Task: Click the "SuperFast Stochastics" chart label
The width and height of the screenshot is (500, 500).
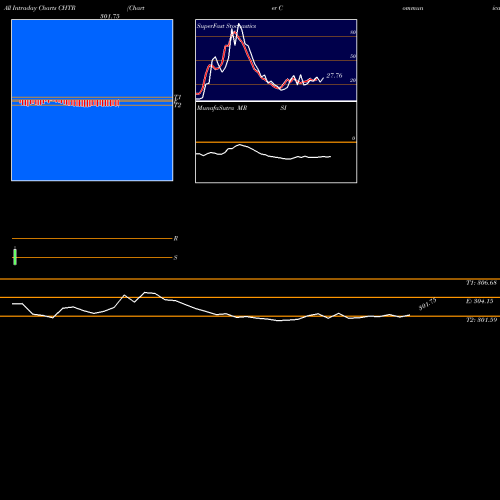Action: [226, 26]
